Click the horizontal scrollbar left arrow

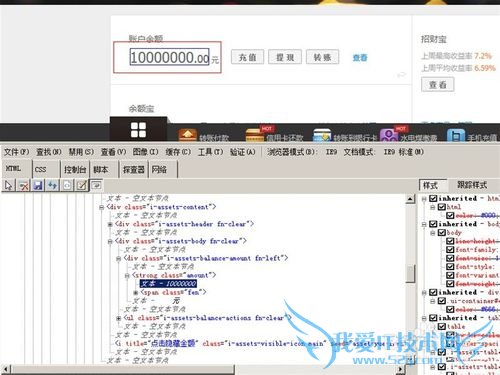click(6, 369)
